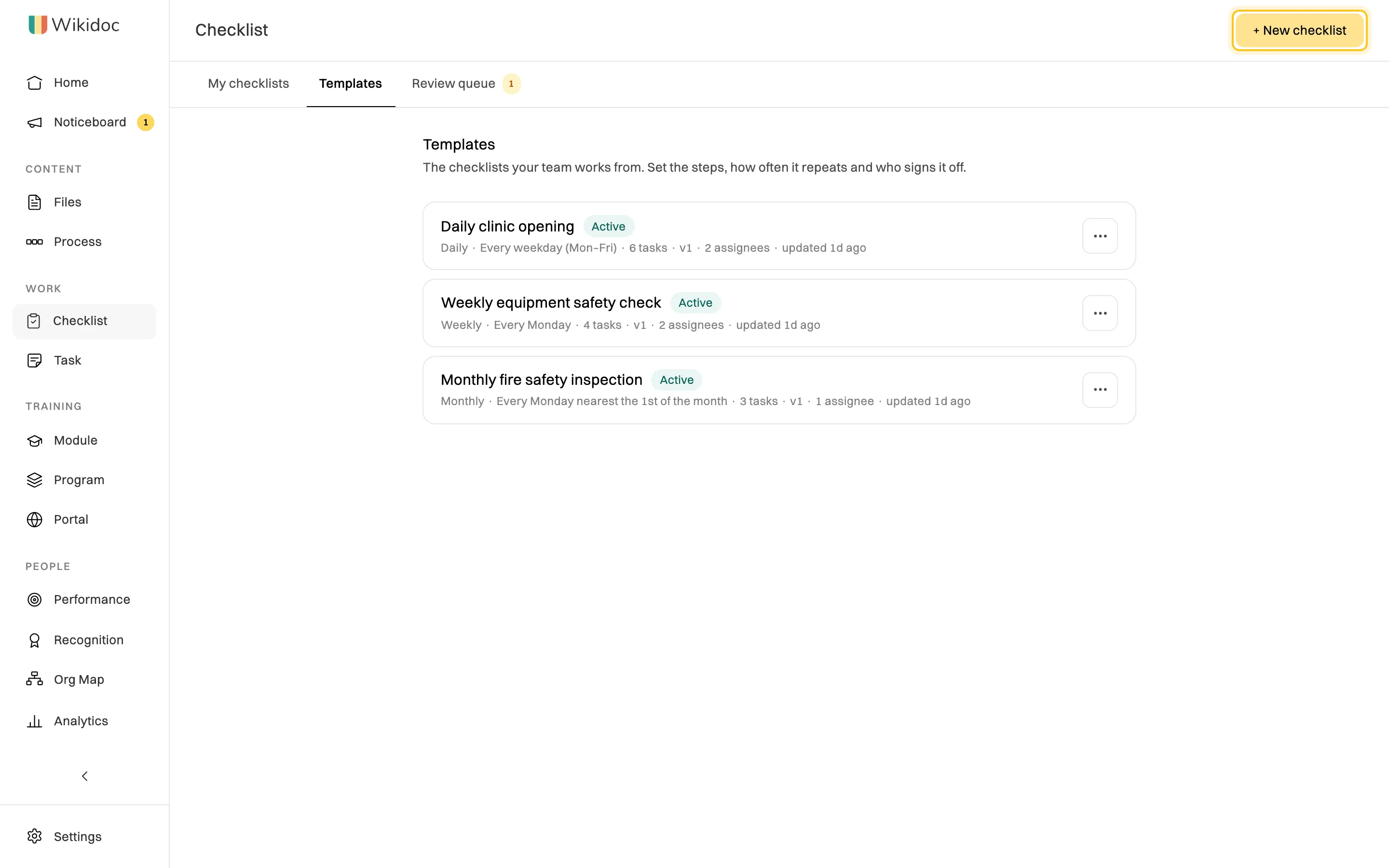Click 'Every Monday nearest the 1st' schedule text
This screenshot has width=1389, height=868.
(612, 401)
